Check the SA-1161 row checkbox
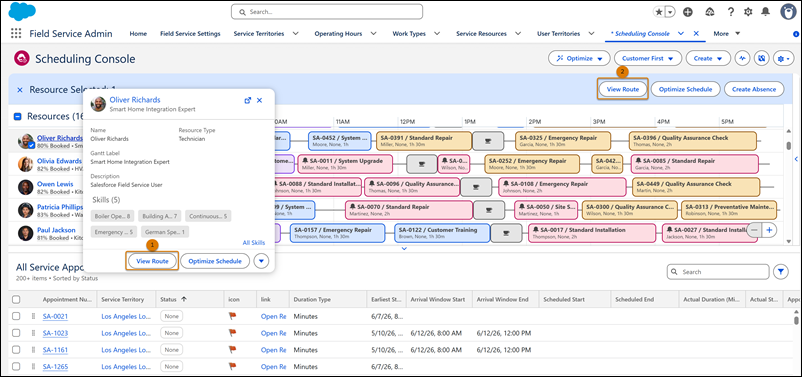Image resolution: width=802 pixels, height=377 pixels. coord(16,350)
